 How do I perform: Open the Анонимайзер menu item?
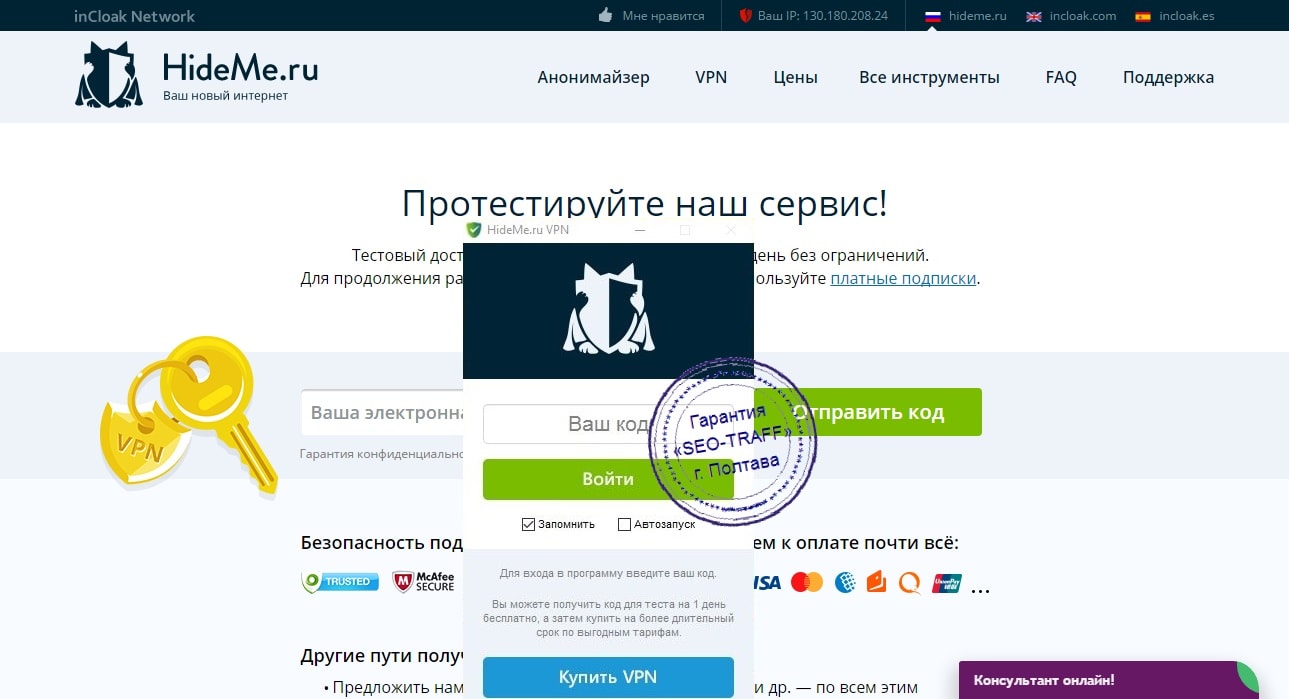tap(593, 77)
